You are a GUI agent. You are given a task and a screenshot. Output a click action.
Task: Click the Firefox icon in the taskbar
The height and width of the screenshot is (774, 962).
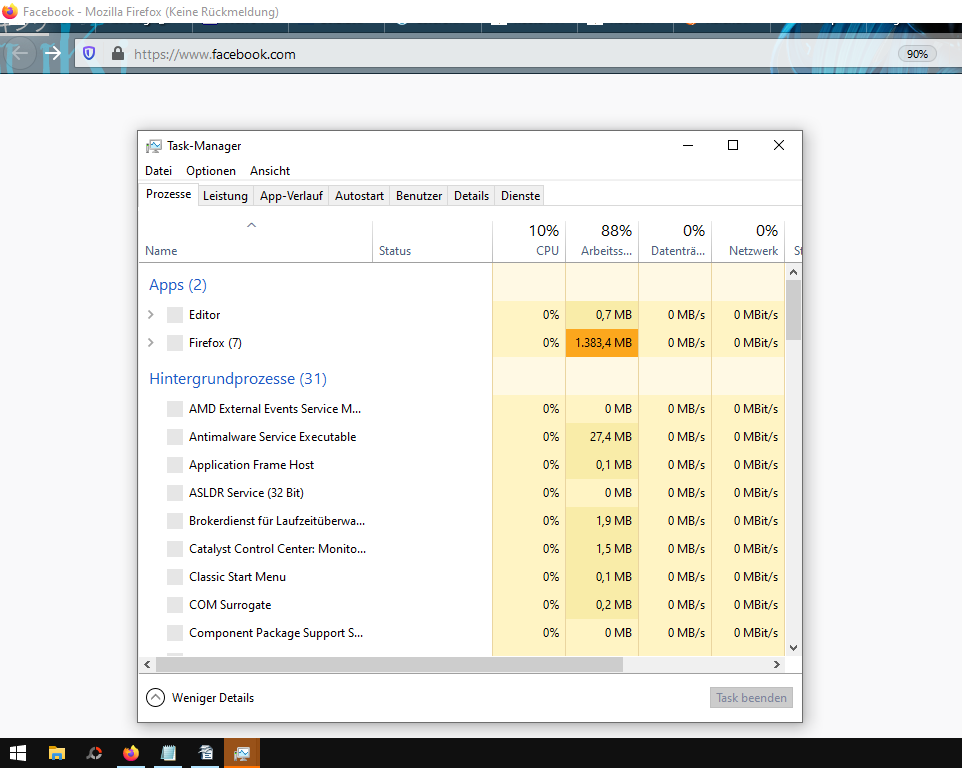(131, 754)
